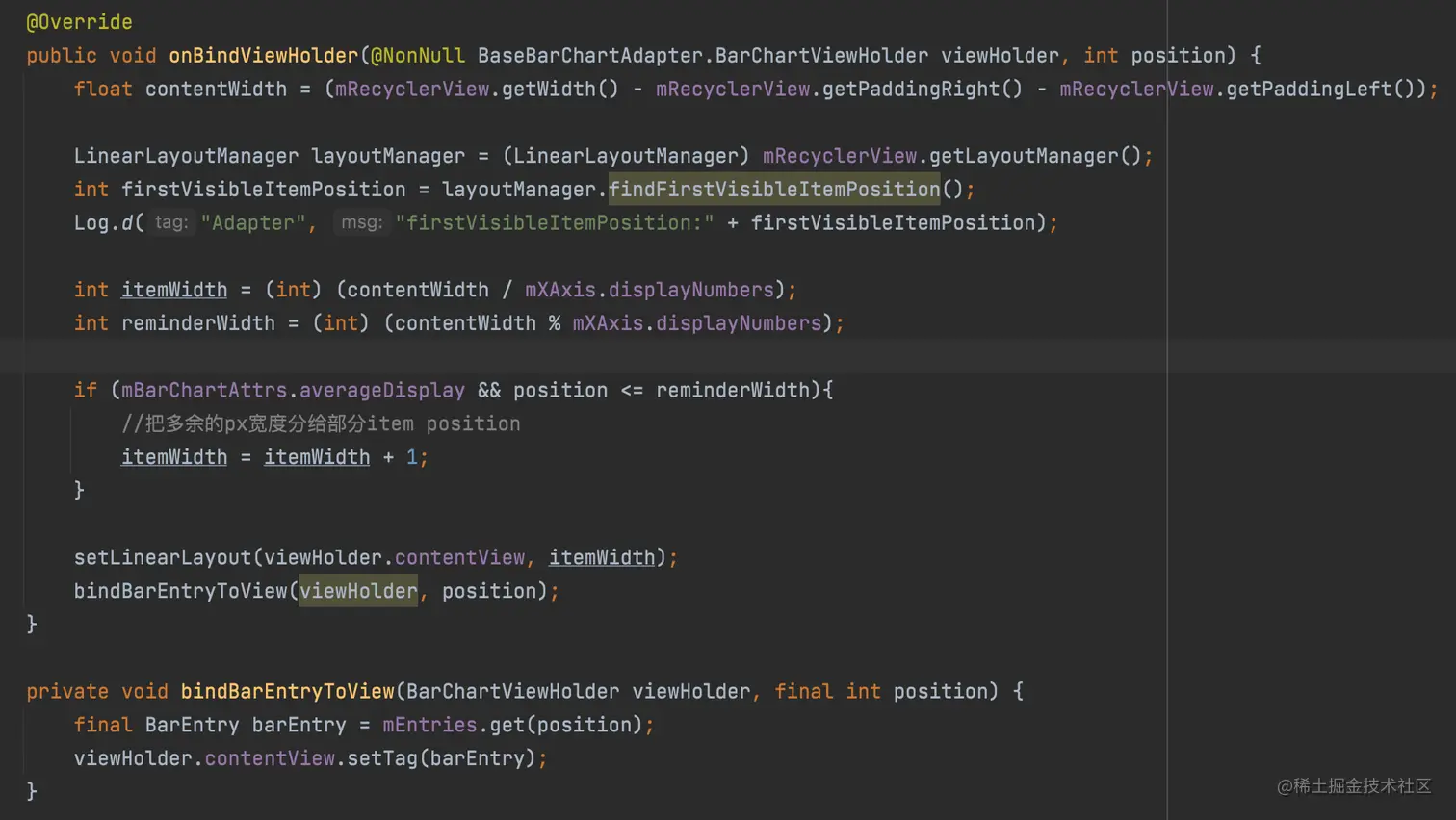
Task: Click reminderWidth in its int declaration
Action: [x=198, y=323]
